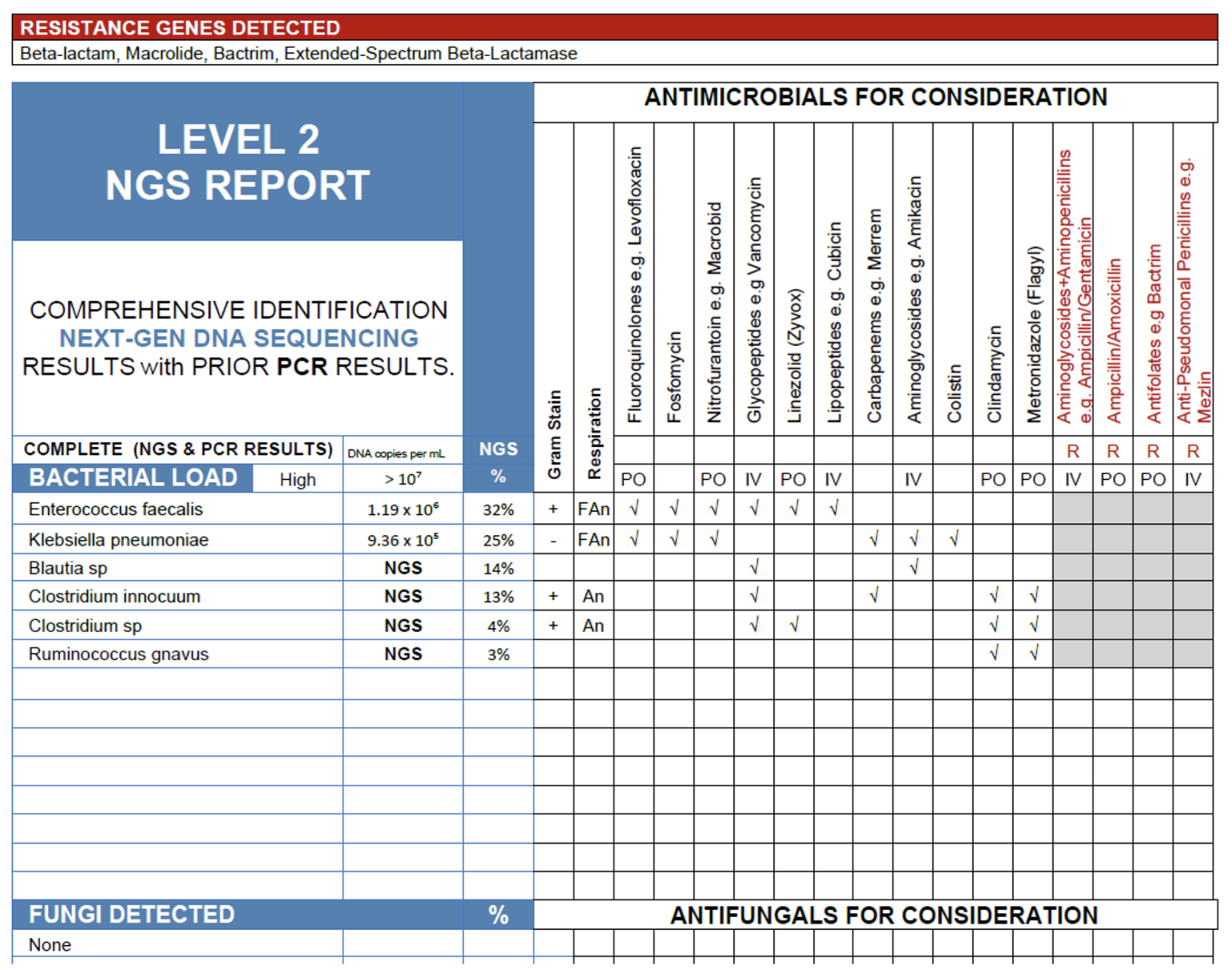Screen dimensions: 1232x970
Task: Click the blue "NEXT-GEN DNA SEQUENCING" text
Action: (238, 338)
